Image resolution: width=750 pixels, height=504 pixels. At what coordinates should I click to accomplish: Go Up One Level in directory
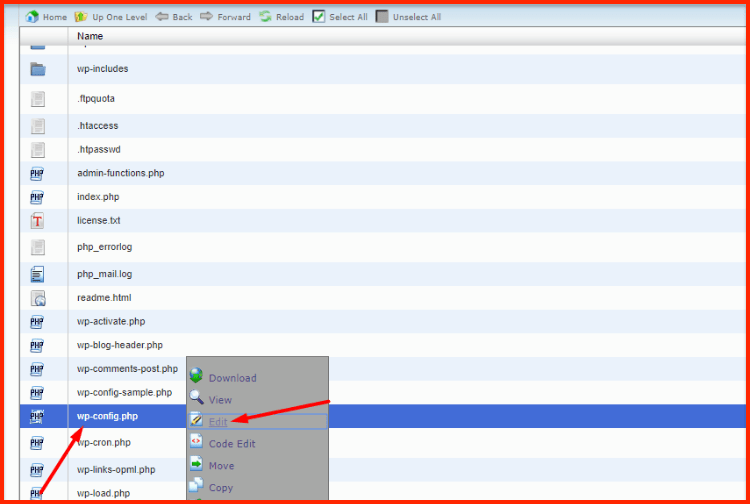[x=81, y=17]
